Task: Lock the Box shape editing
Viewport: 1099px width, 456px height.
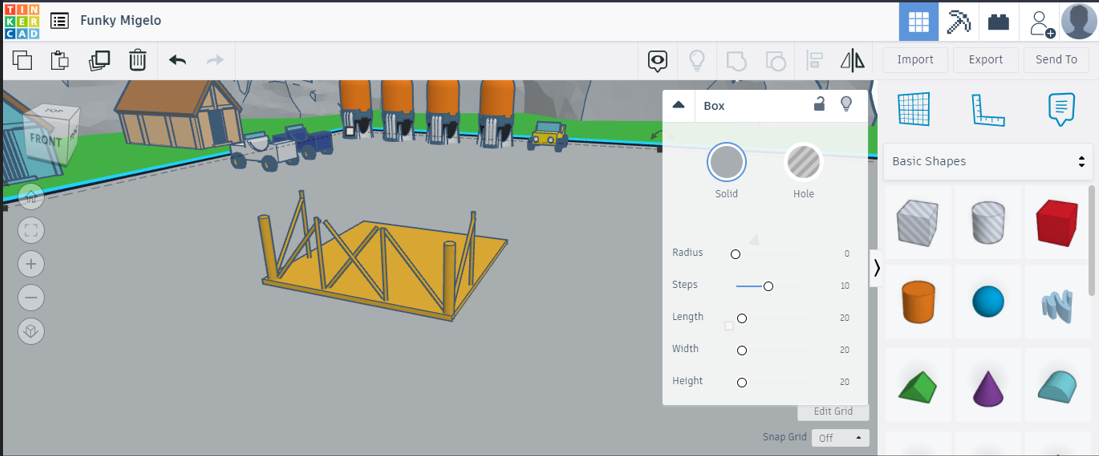Action: (818, 104)
